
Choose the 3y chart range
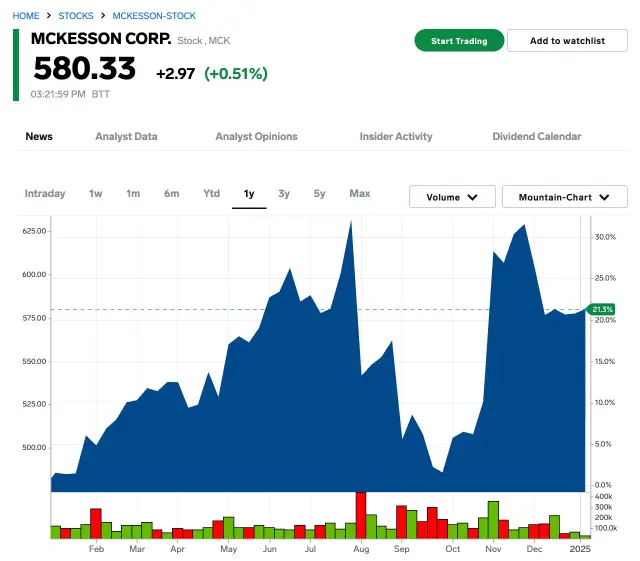pyautogui.click(x=284, y=194)
